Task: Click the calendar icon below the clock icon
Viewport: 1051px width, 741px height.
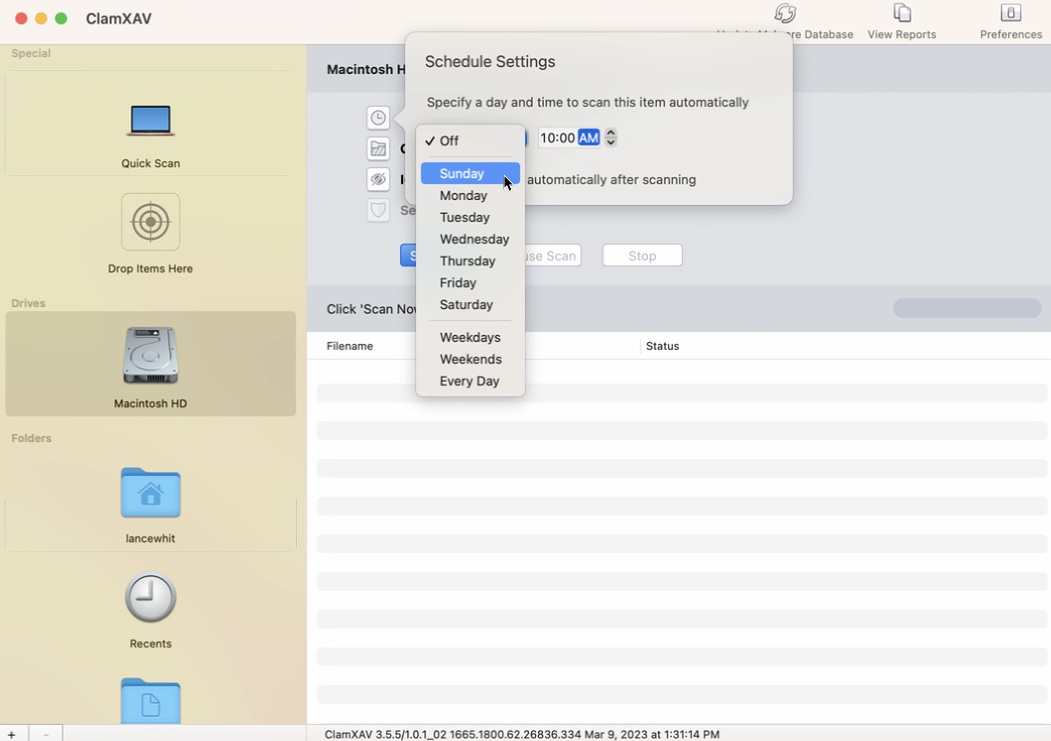Action: point(378,148)
